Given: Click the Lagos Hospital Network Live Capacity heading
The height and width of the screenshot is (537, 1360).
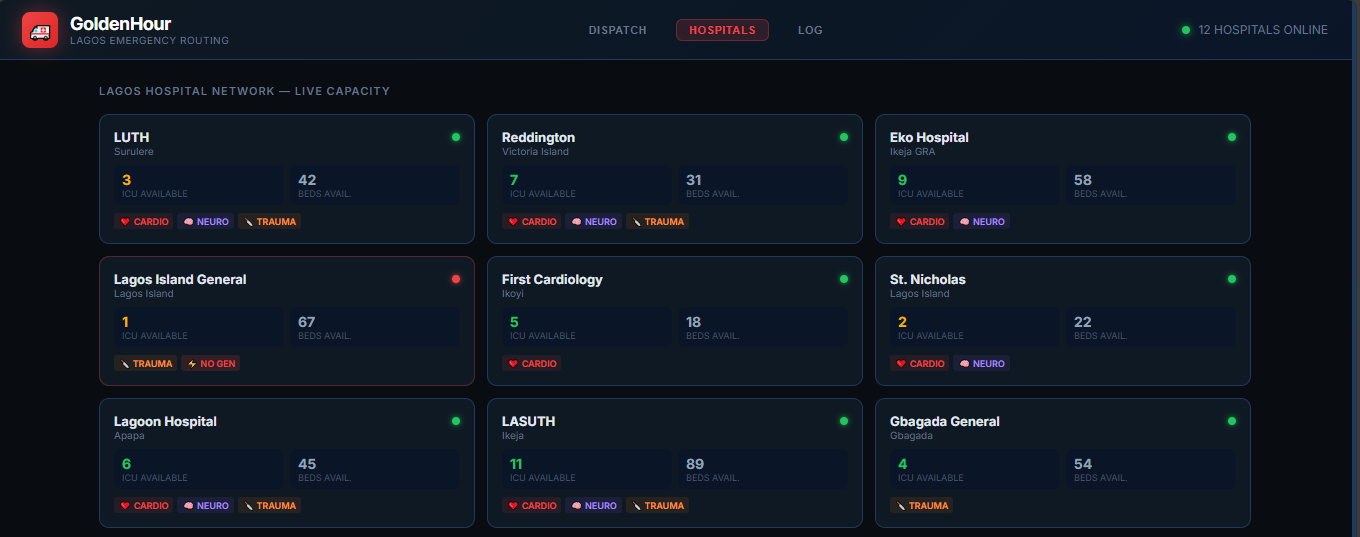Looking at the screenshot, I should click(244, 91).
